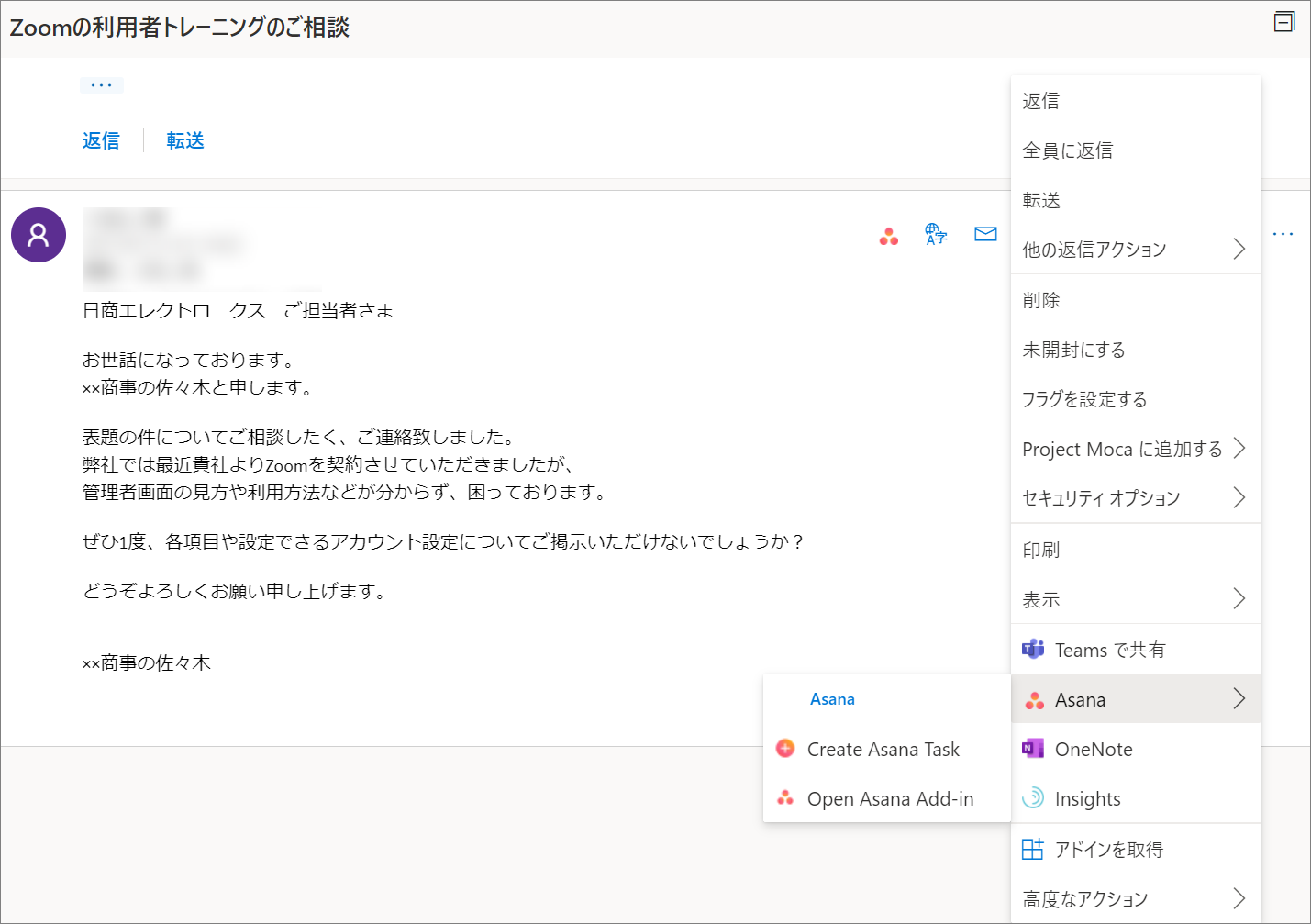Viewport: 1311px width, 924px height.
Task: Select Insights menu entry
Action: click(1136, 798)
